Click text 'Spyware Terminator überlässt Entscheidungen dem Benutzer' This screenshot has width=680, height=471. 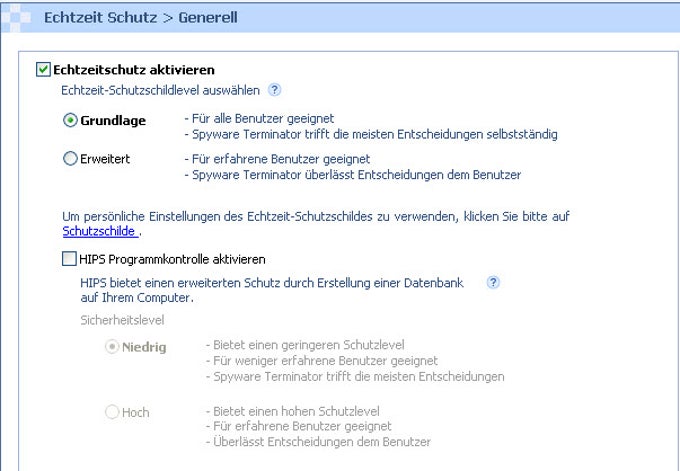click(x=356, y=175)
